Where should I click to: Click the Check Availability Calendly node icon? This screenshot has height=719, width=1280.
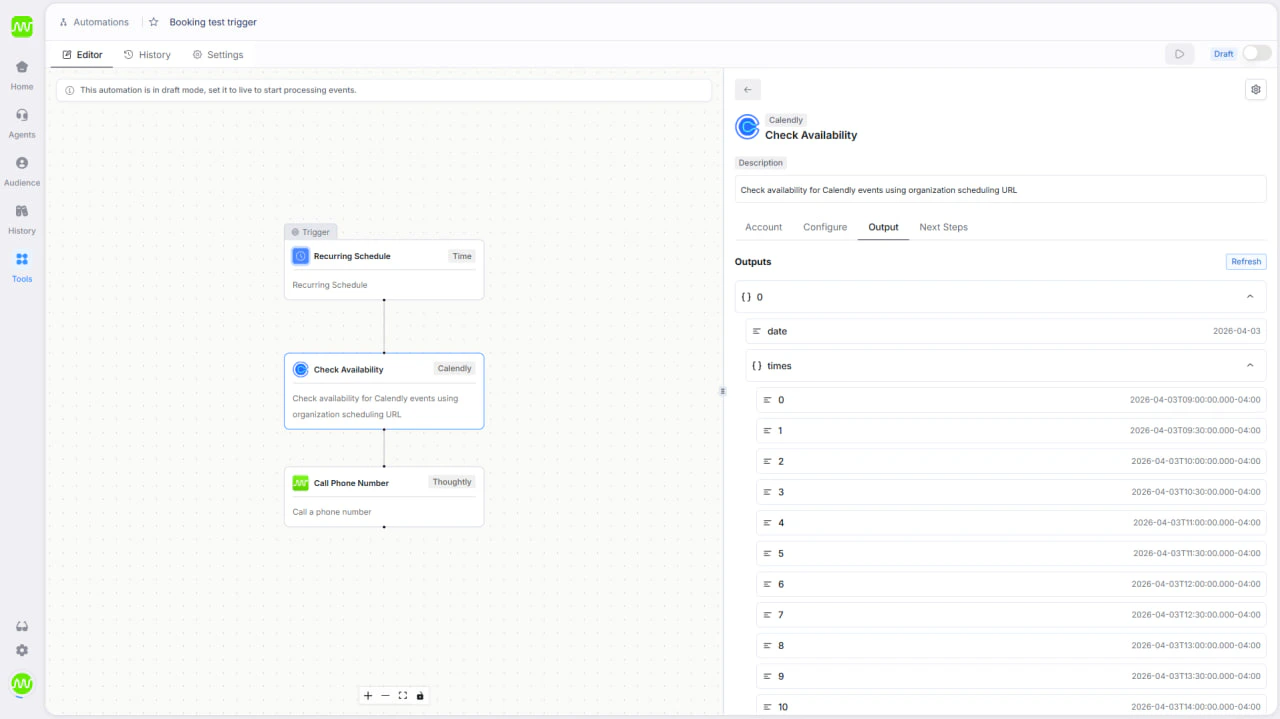coord(300,369)
